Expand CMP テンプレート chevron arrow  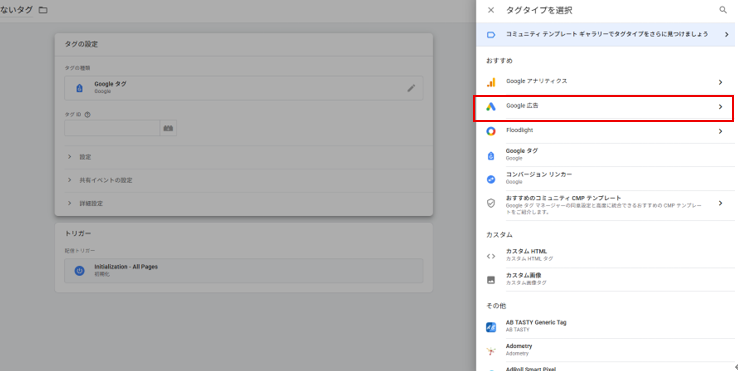tap(720, 203)
